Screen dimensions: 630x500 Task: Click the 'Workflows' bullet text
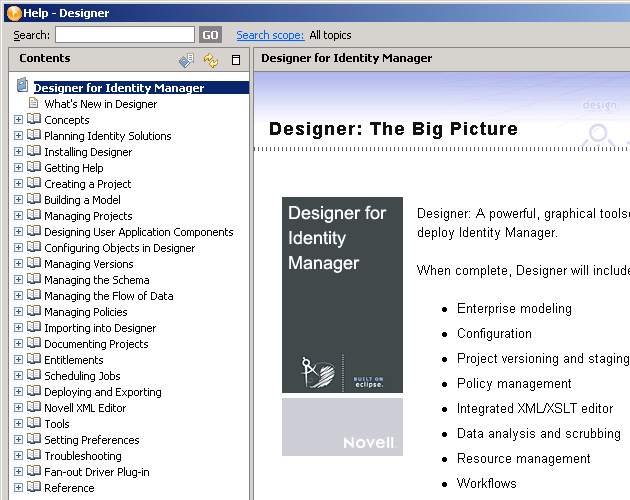tap(487, 484)
